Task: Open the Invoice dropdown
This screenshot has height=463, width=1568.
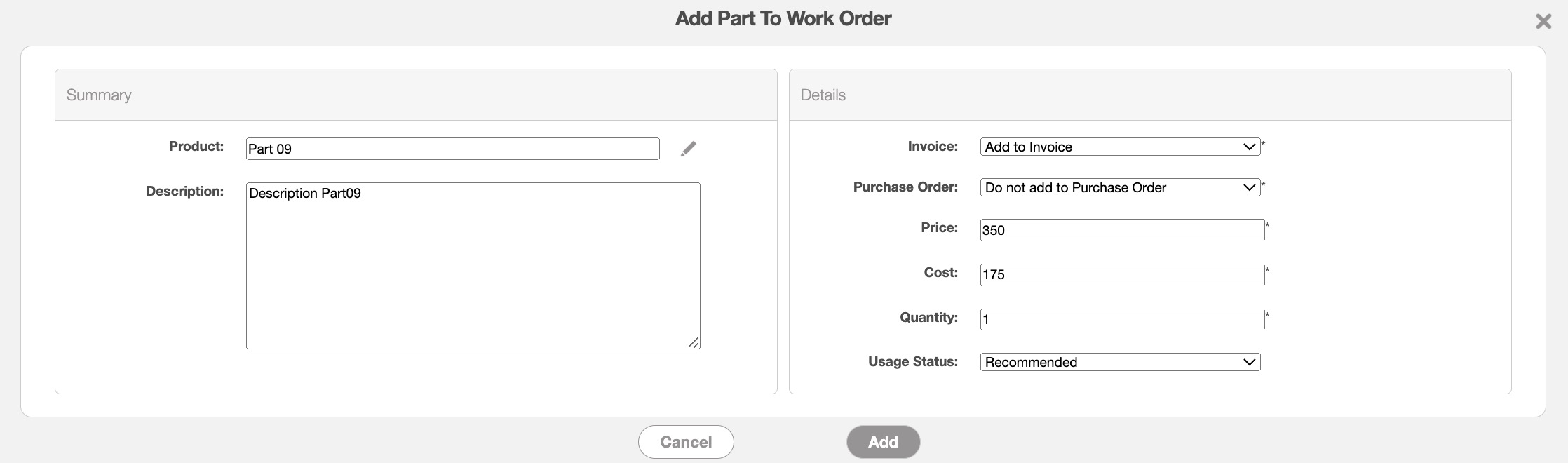Action: [1119, 147]
